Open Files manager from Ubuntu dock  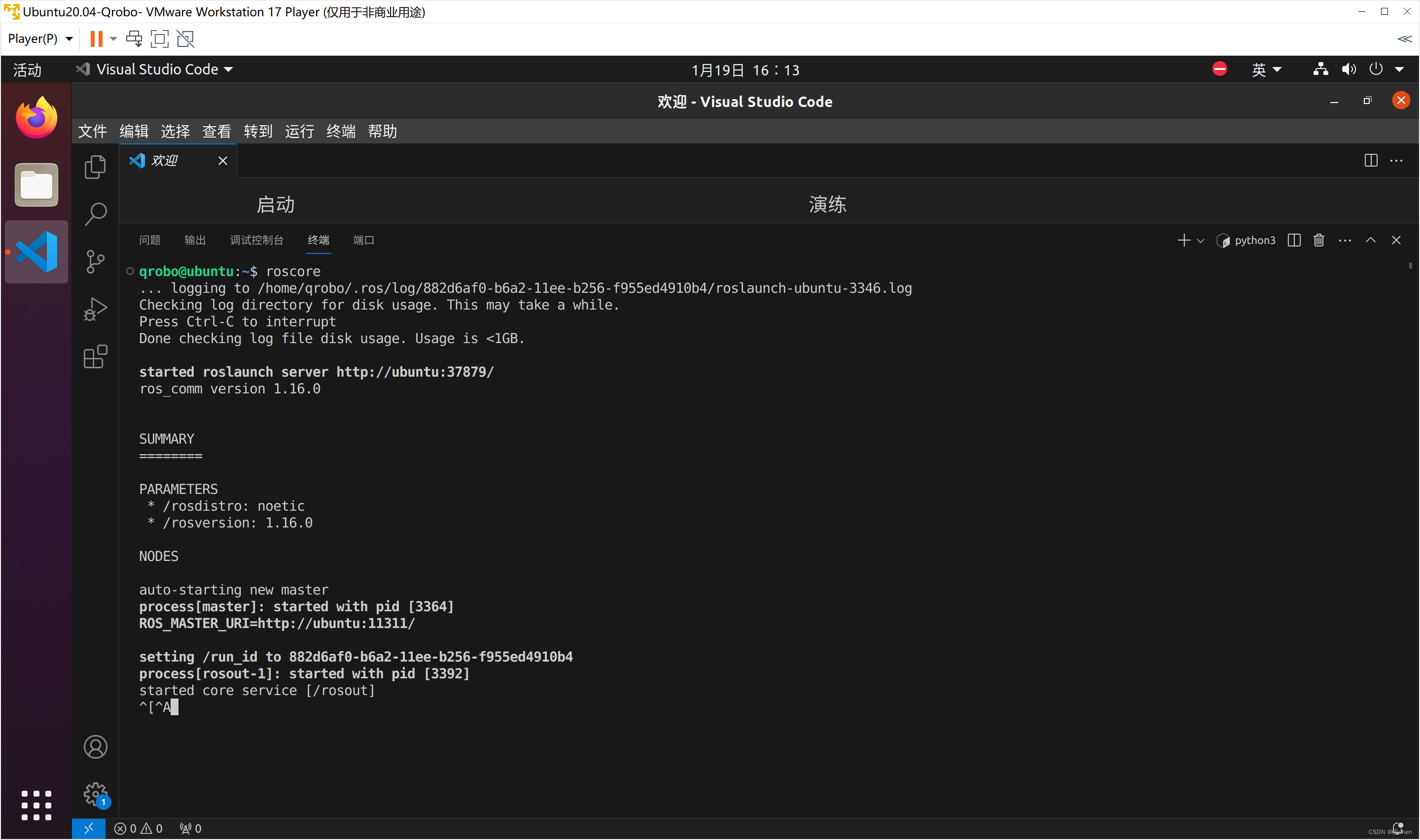click(x=36, y=185)
